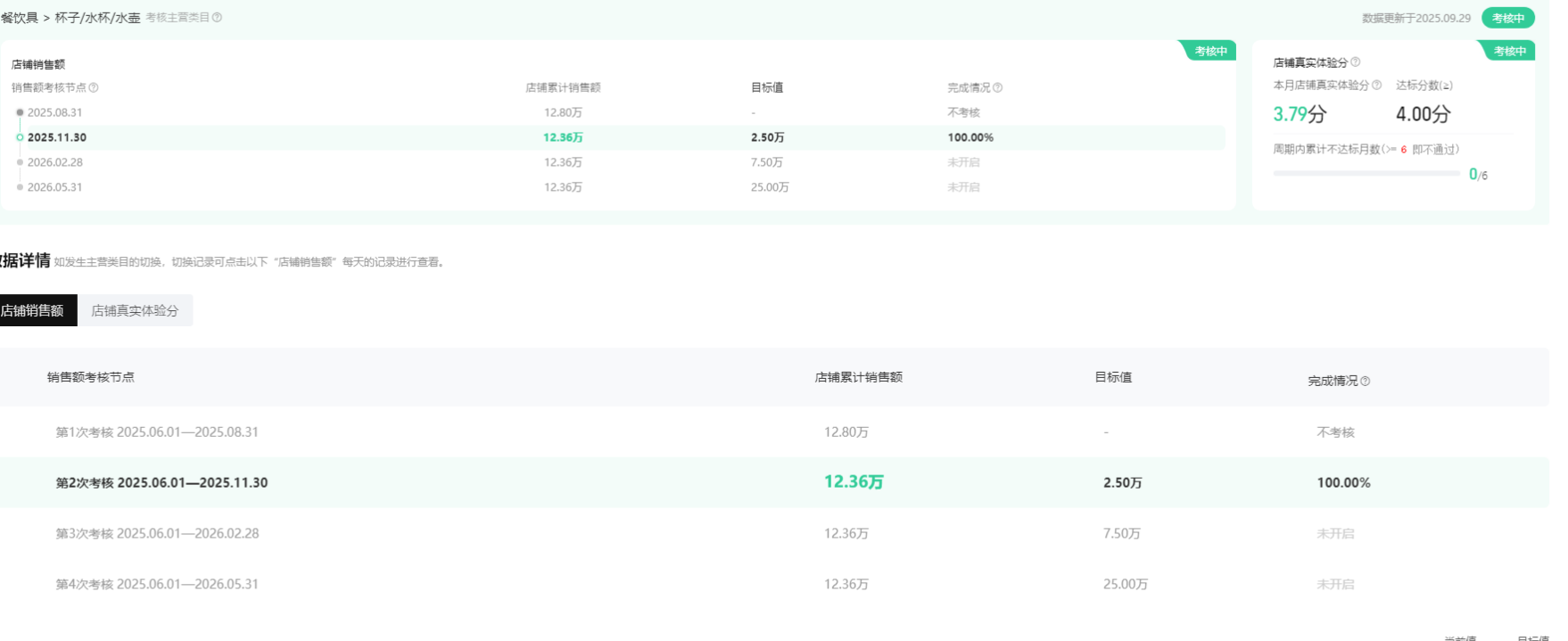Click the green 12.36万 value in details table

[x=854, y=482]
